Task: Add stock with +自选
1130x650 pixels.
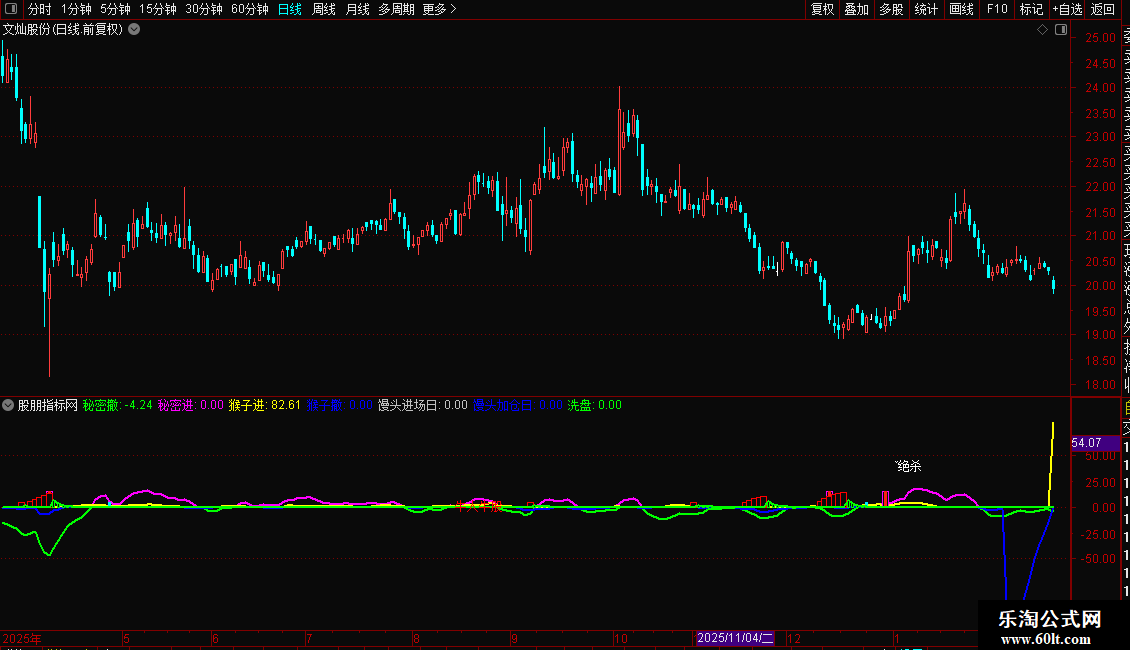Action: tap(1067, 9)
